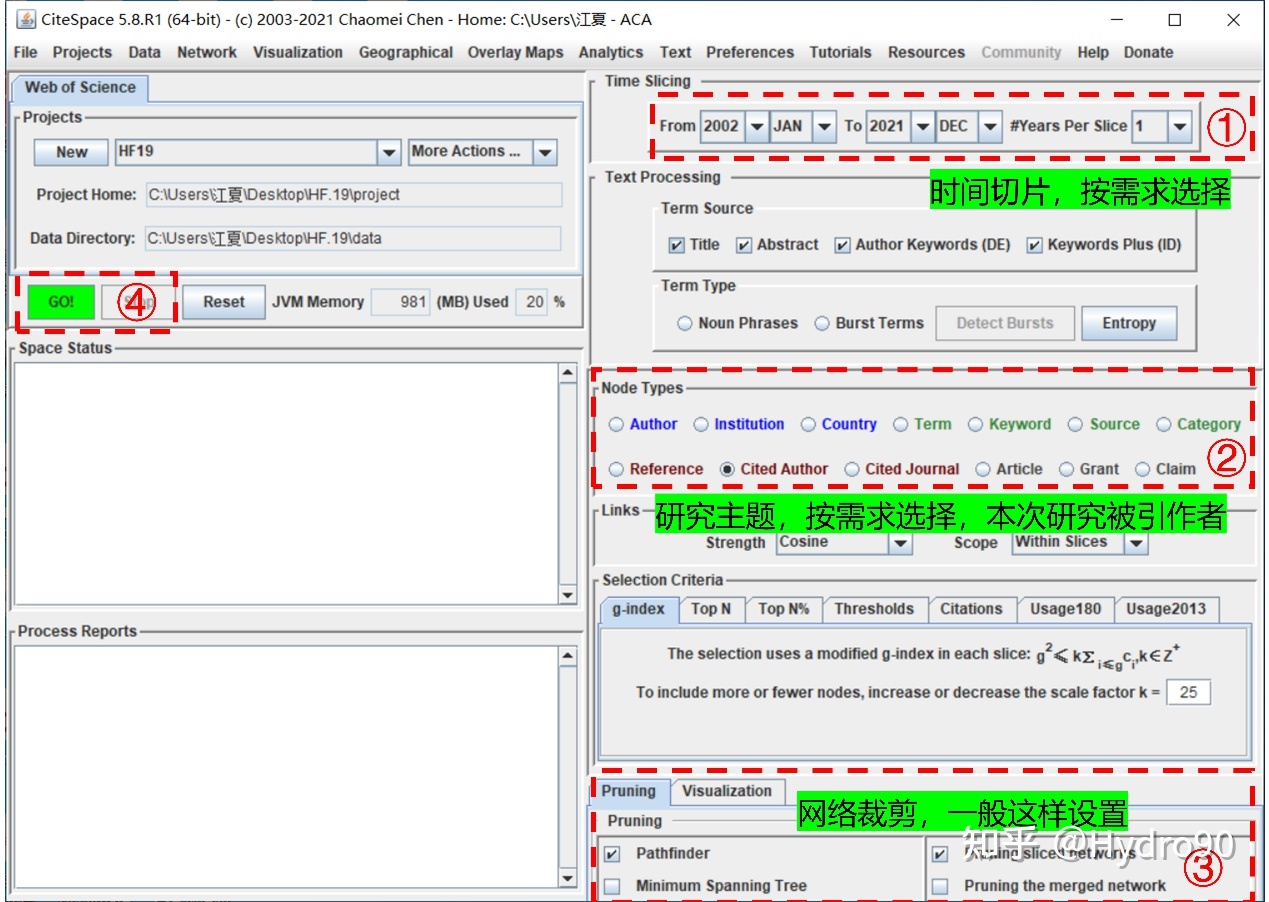Open the Visualization menu in menu bar
Screen dimensions: 1269x902
click(x=298, y=52)
